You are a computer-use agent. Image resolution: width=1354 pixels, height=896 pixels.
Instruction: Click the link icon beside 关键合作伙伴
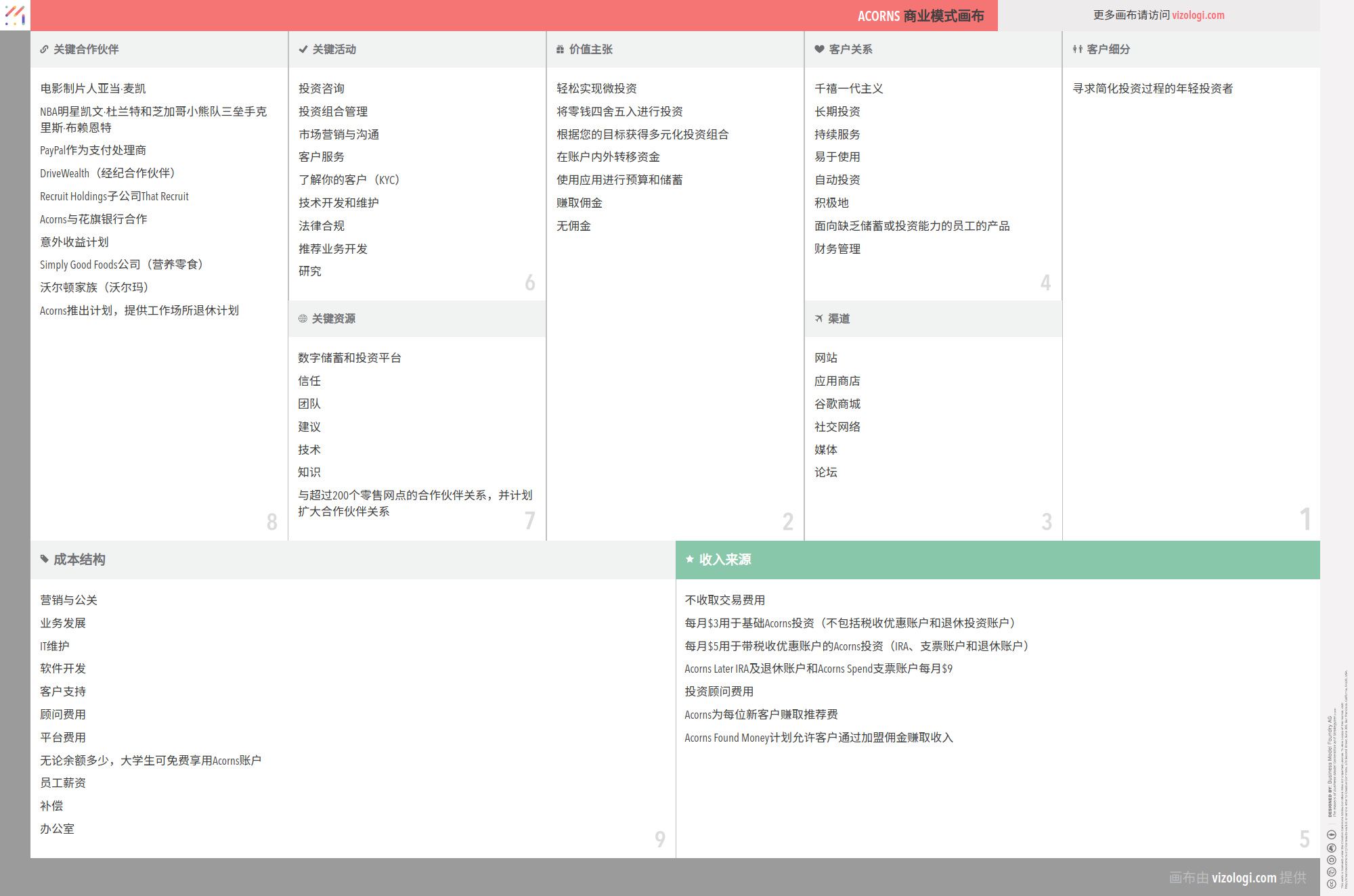point(44,49)
